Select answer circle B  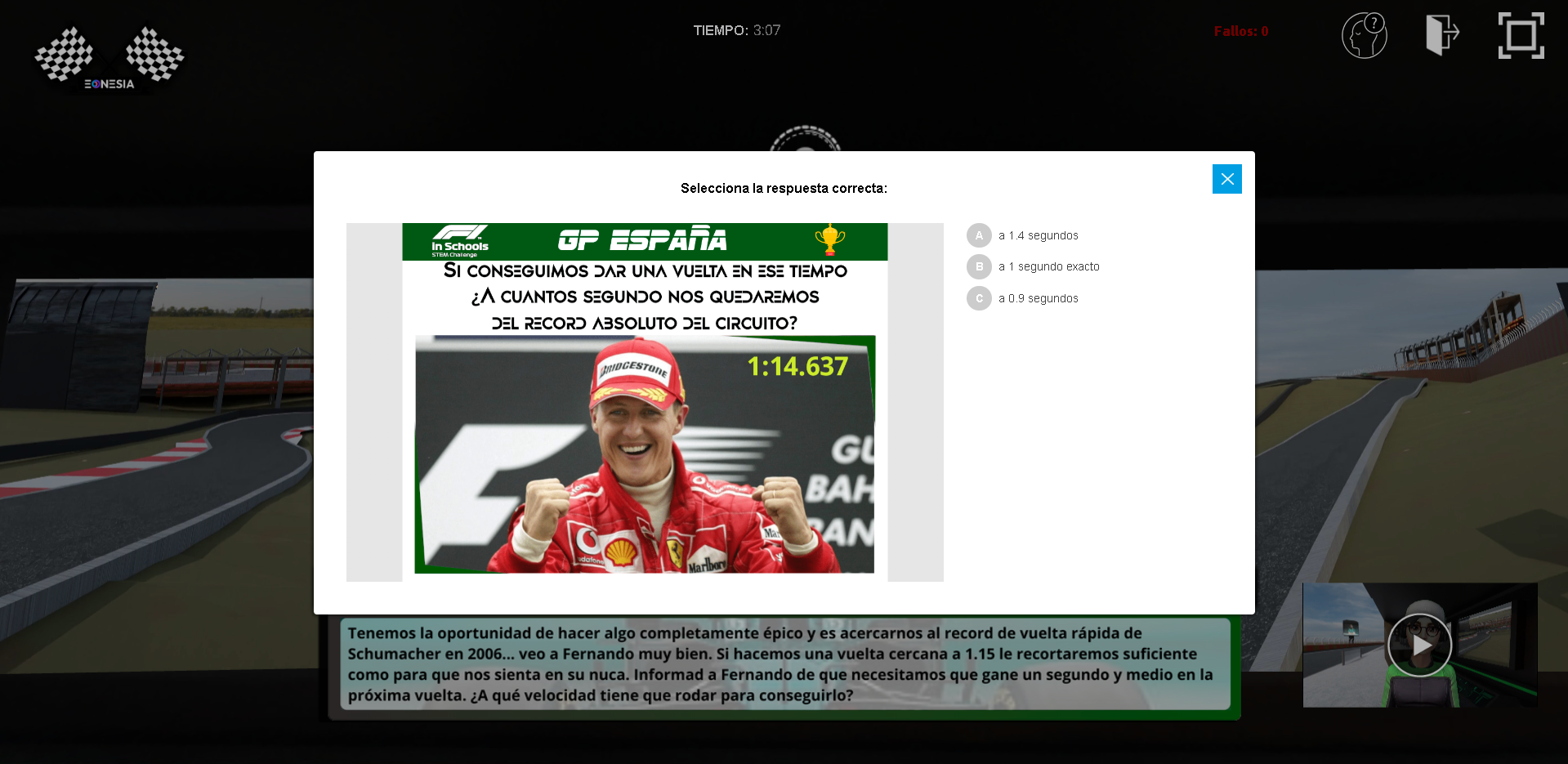[x=979, y=267]
